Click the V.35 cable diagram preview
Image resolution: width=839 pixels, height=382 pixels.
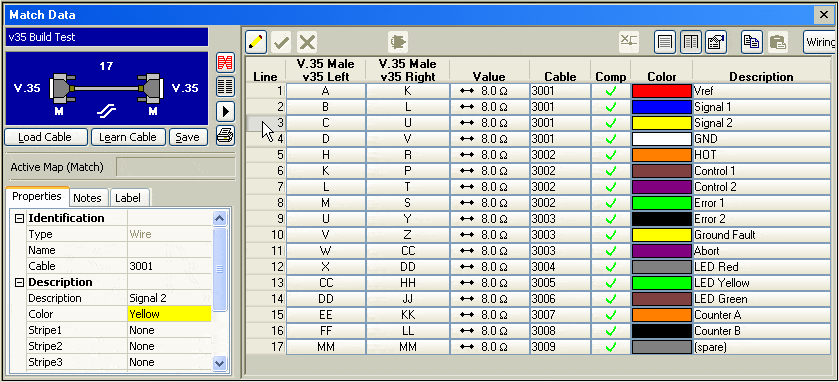click(106, 89)
